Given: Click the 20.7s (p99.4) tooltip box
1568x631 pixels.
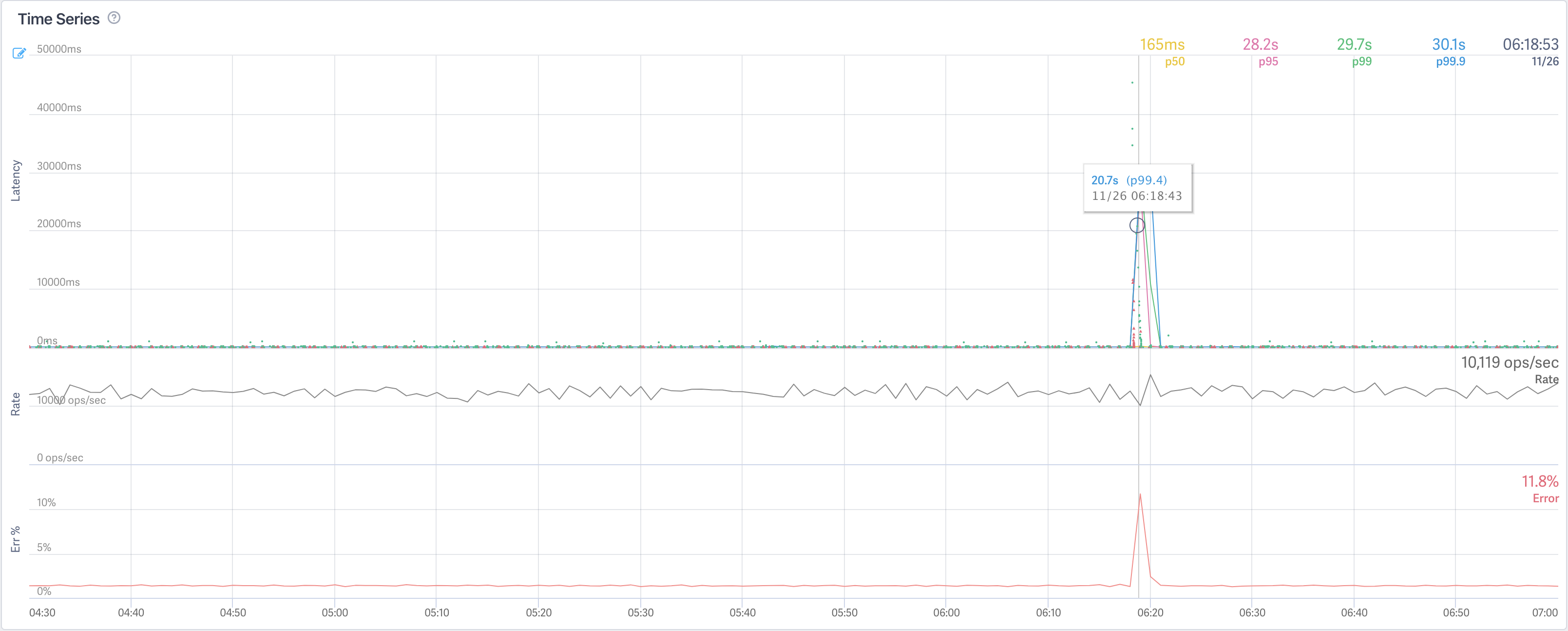Looking at the screenshot, I should [x=1138, y=188].
